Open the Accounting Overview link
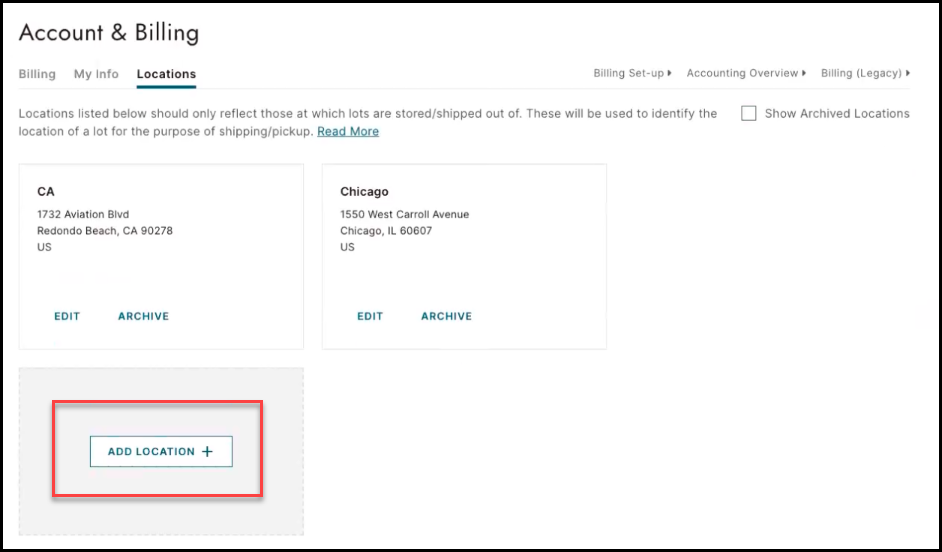942x552 pixels. click(x=746, y=73)
